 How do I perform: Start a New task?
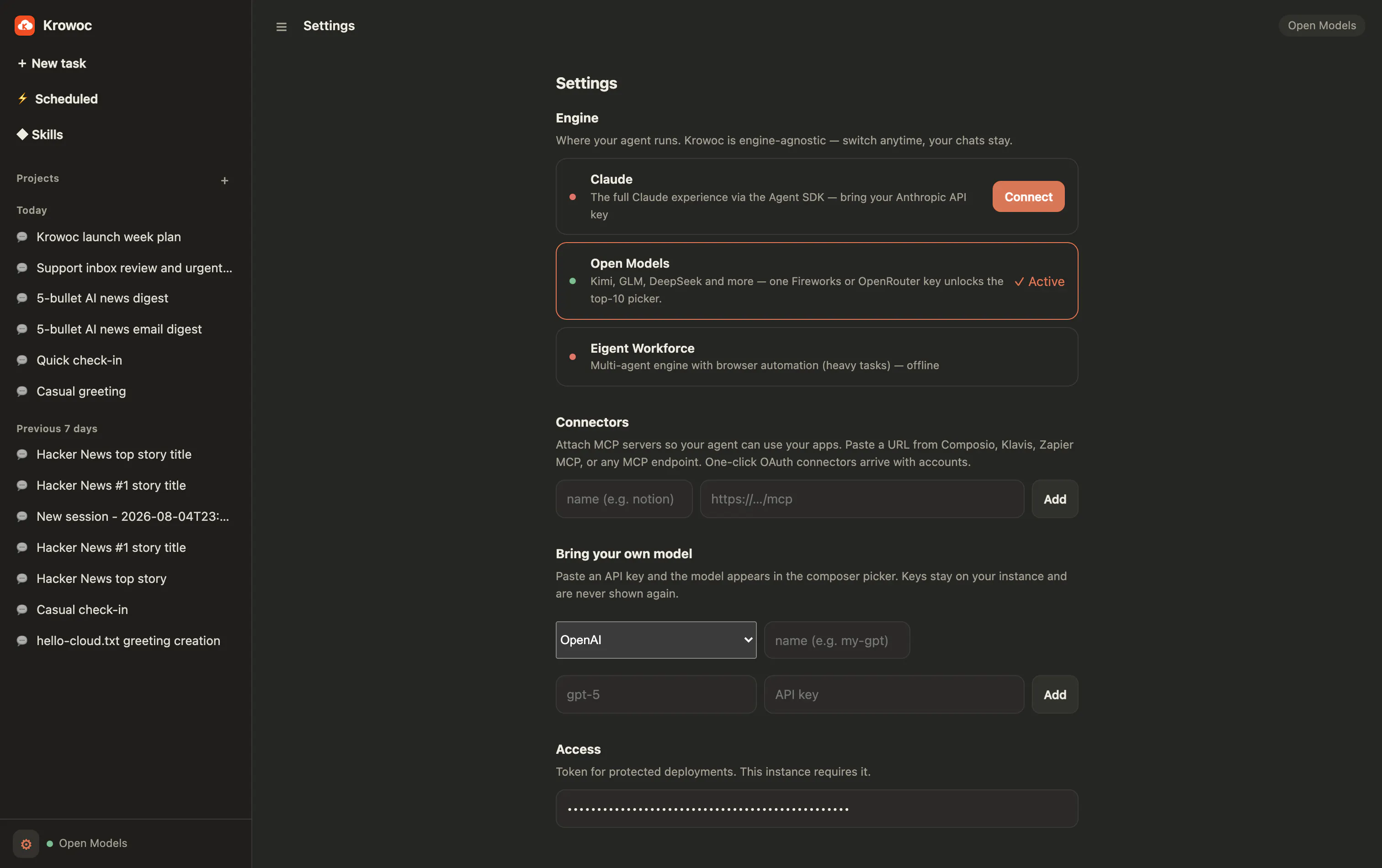[52, 63]
